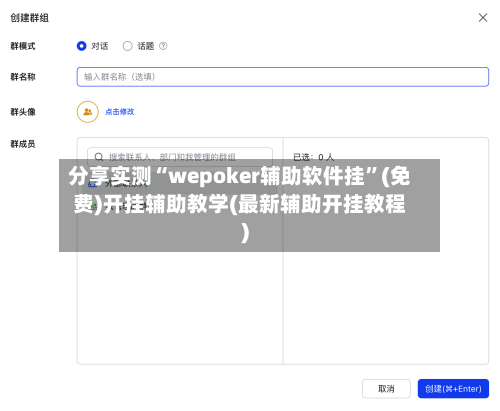Click the 已选: 0 人 text
Image resolution: width=500 pixels, height=411 pixels.
[x=313, y=157]
